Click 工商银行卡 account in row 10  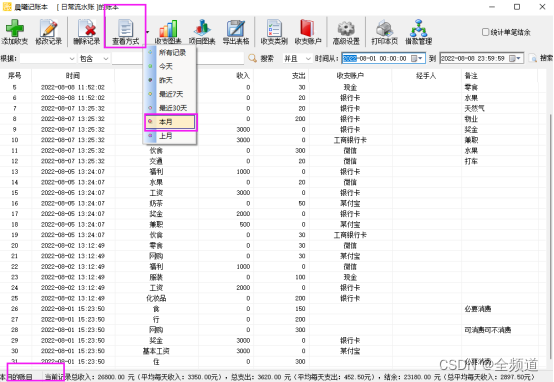(350, 140)
